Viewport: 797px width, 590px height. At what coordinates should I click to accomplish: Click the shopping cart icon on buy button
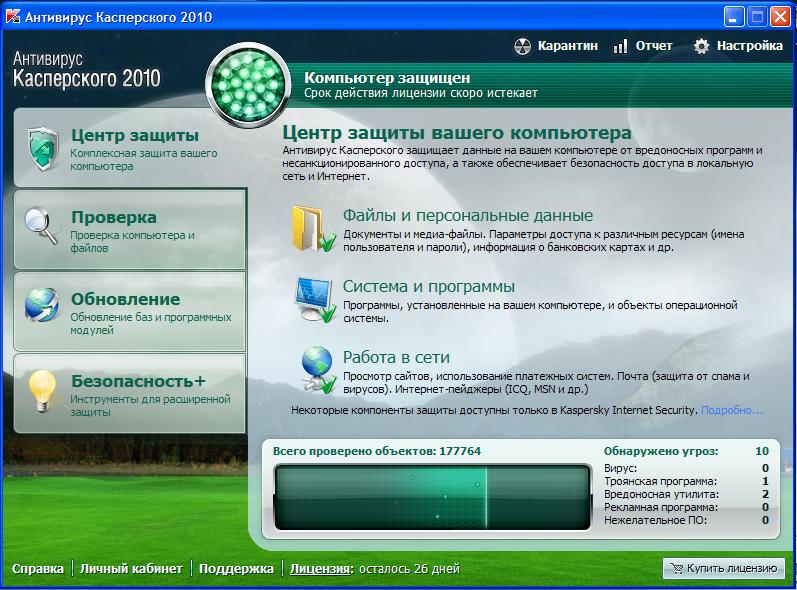(677, 568)
